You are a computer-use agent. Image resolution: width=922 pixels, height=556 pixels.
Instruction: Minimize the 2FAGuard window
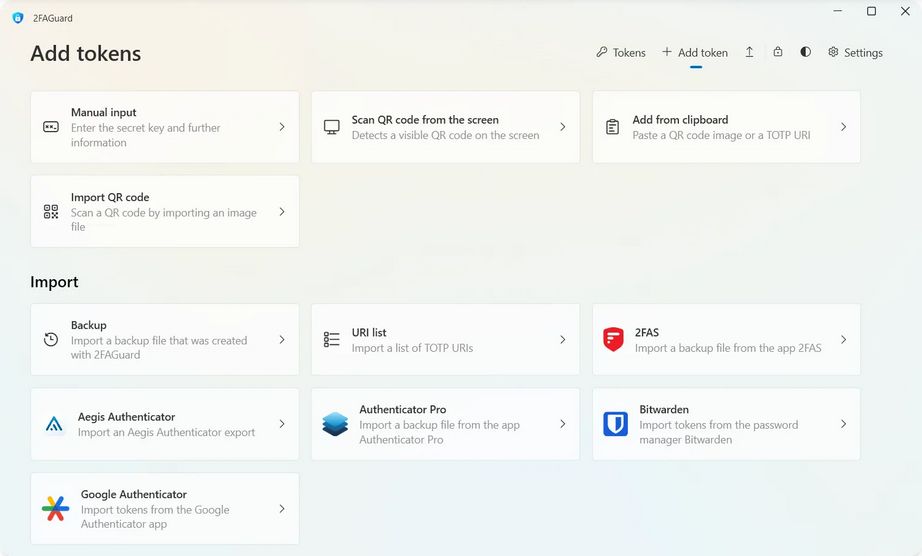pos(838,11)
